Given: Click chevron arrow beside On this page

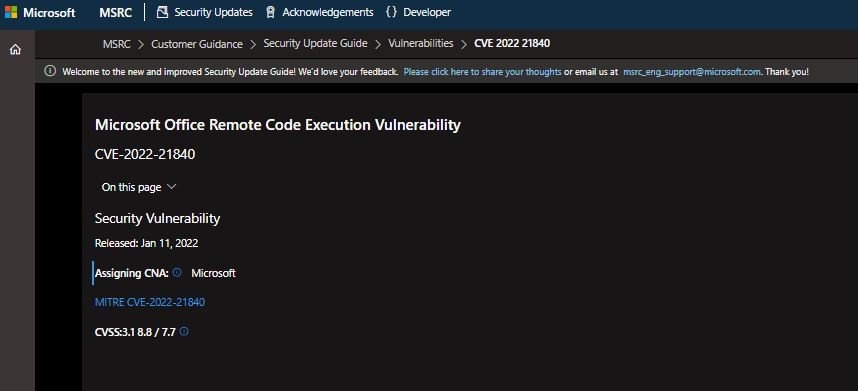Looking at the screenshot, I should point(171,186).
